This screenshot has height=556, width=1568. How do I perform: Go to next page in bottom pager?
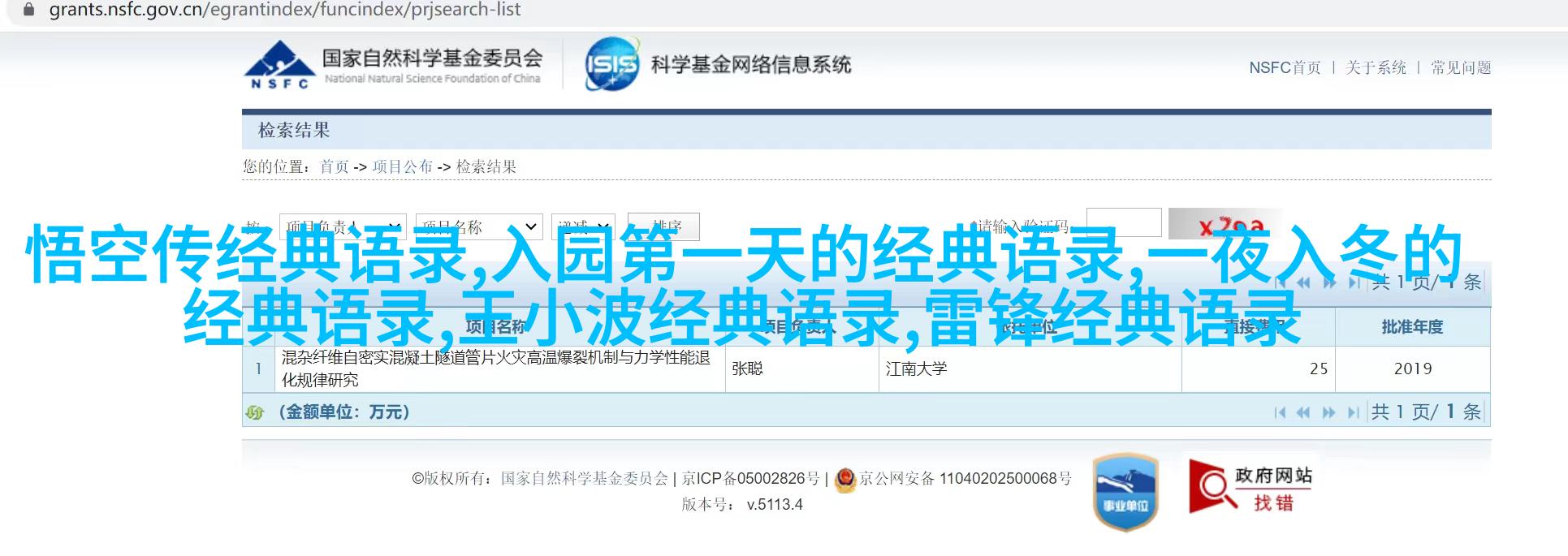point(1328,412)
